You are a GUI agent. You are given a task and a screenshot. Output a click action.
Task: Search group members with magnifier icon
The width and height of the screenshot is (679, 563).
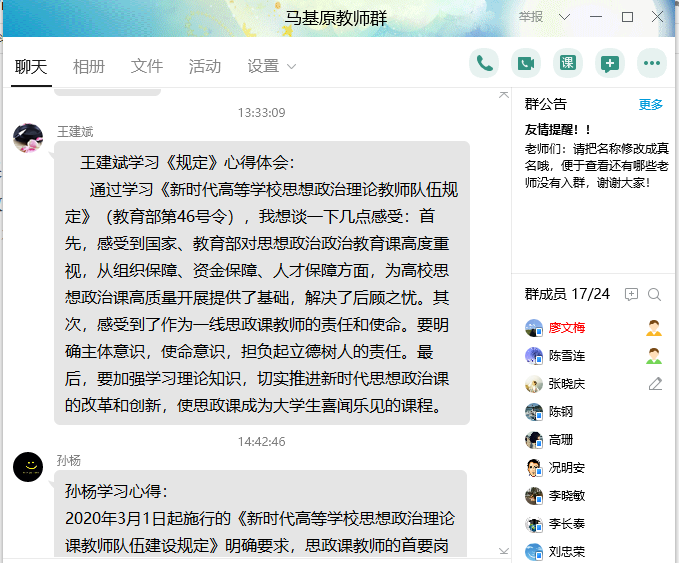click(x=655, y=294)
